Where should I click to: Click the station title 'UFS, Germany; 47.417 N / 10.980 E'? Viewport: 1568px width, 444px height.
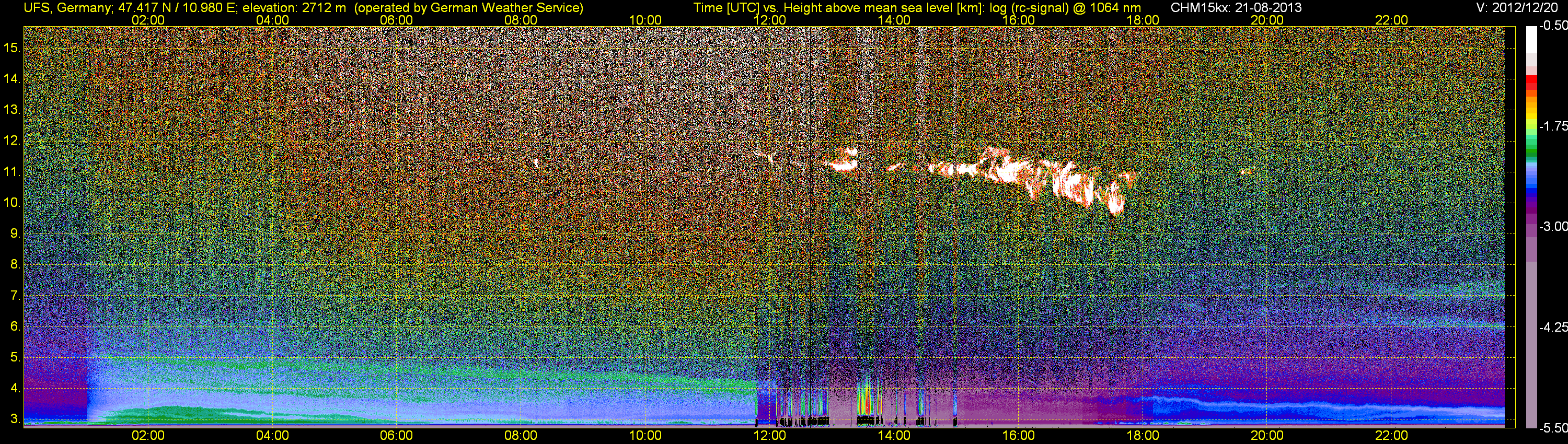130,8
